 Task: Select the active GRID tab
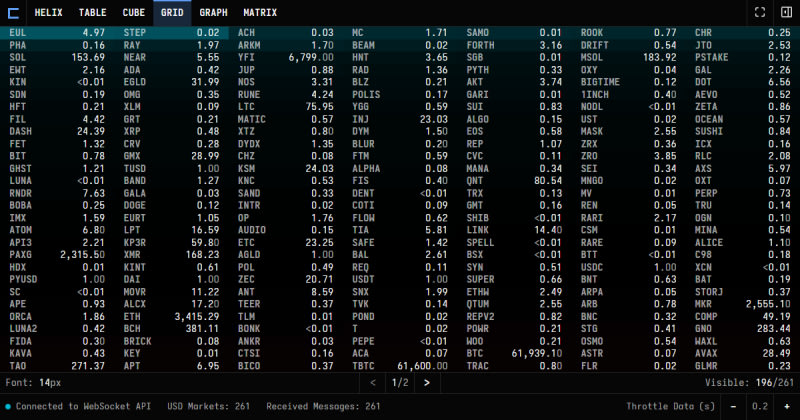pos(172,13)
